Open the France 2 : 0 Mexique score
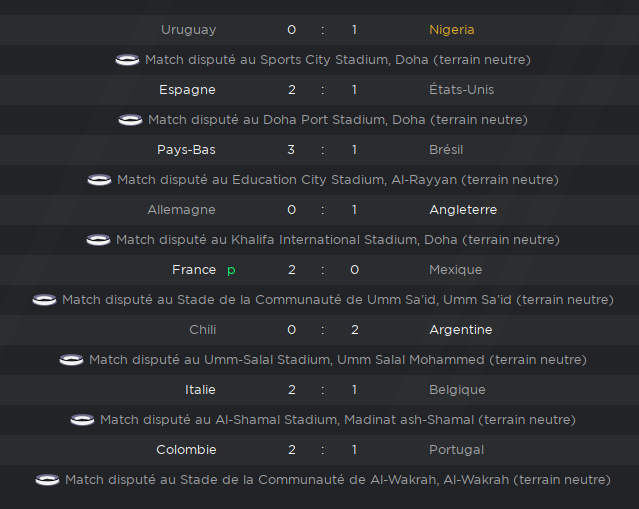This screenshot has height=509, width=639. coord(323,270)
